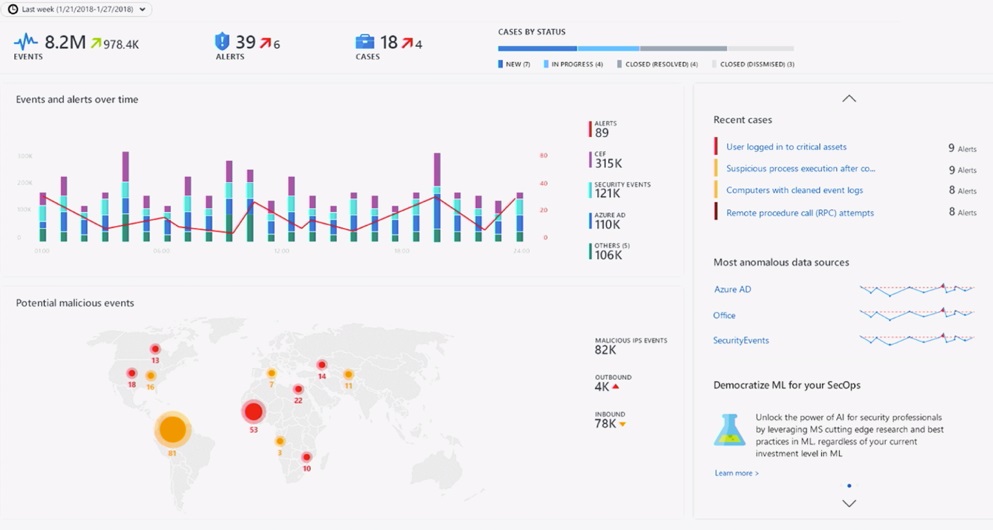This screenshot has width=993, height=530.
Task: Select the 8.2M events total
Action: coord(65,42)
